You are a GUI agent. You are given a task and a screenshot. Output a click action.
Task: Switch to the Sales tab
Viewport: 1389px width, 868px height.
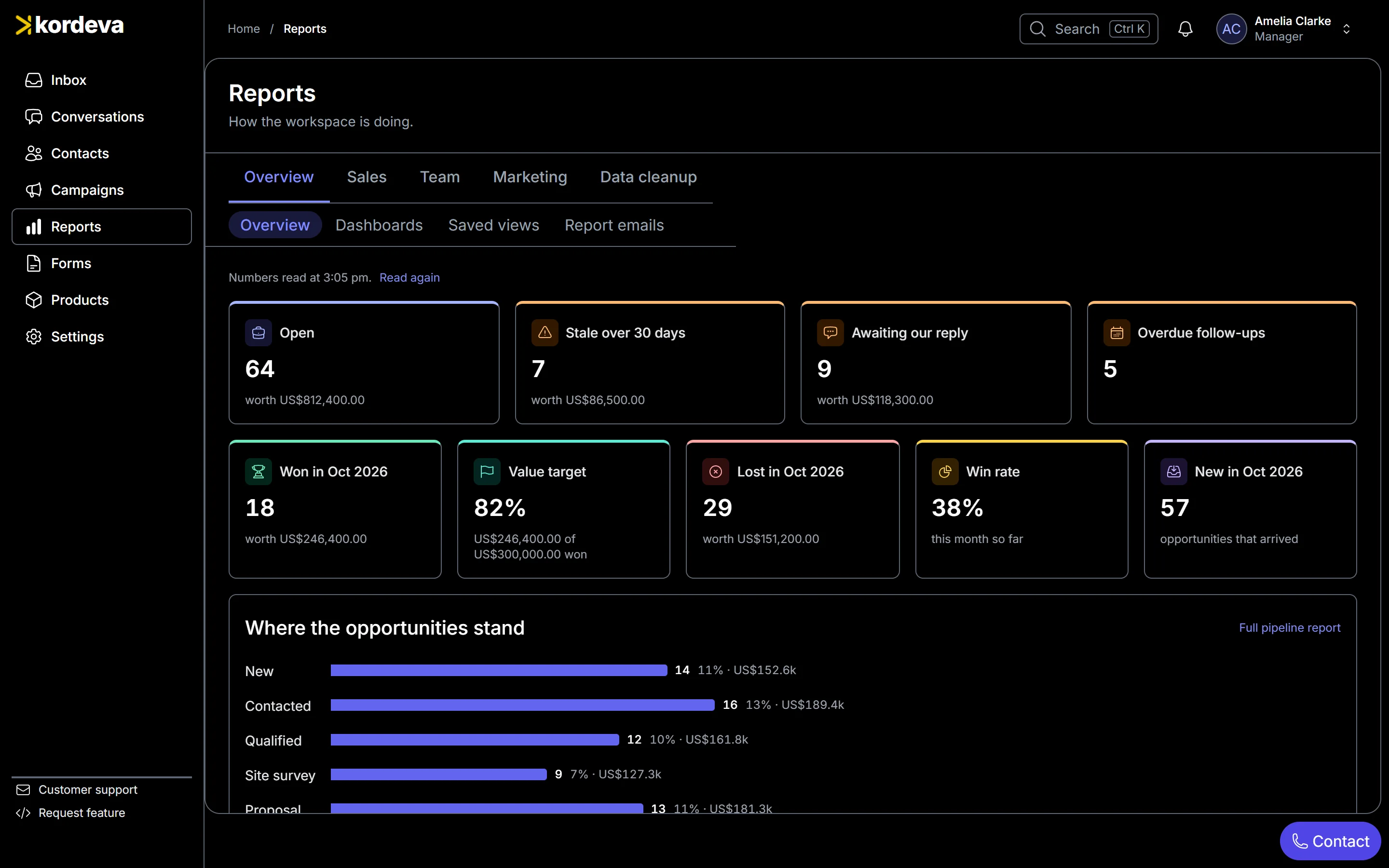pyautogui.click(x=367, y=177)
